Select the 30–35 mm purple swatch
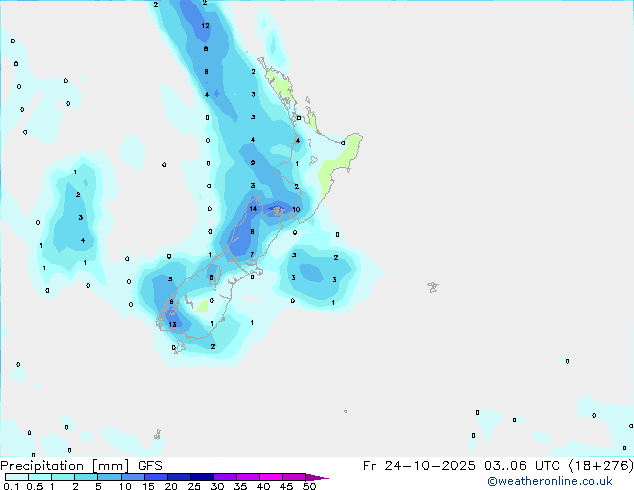634x490 pixels. pos(225,477)
